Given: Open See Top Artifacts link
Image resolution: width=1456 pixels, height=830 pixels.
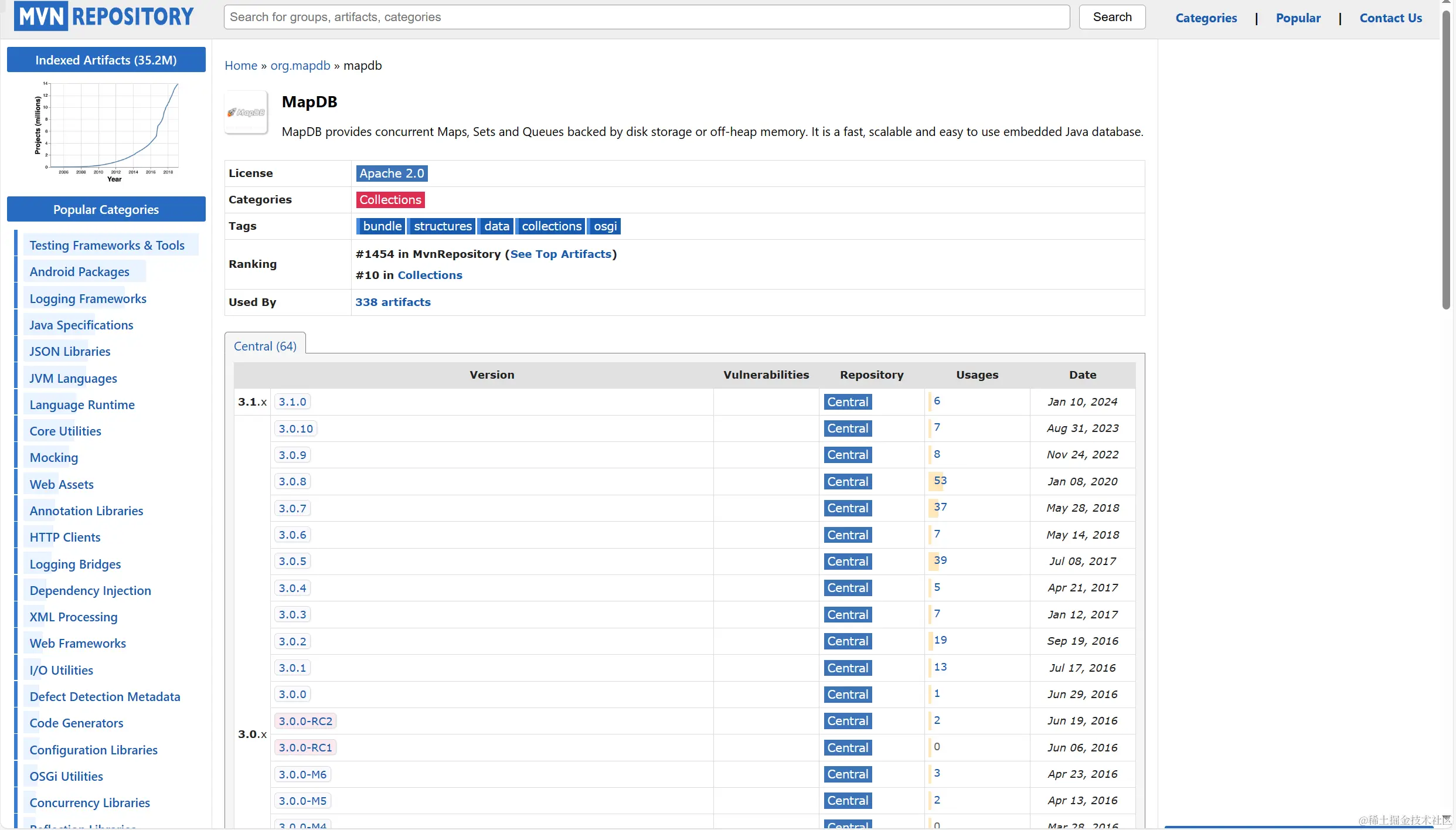Looking at the screenshot, I should pos(561,254).
